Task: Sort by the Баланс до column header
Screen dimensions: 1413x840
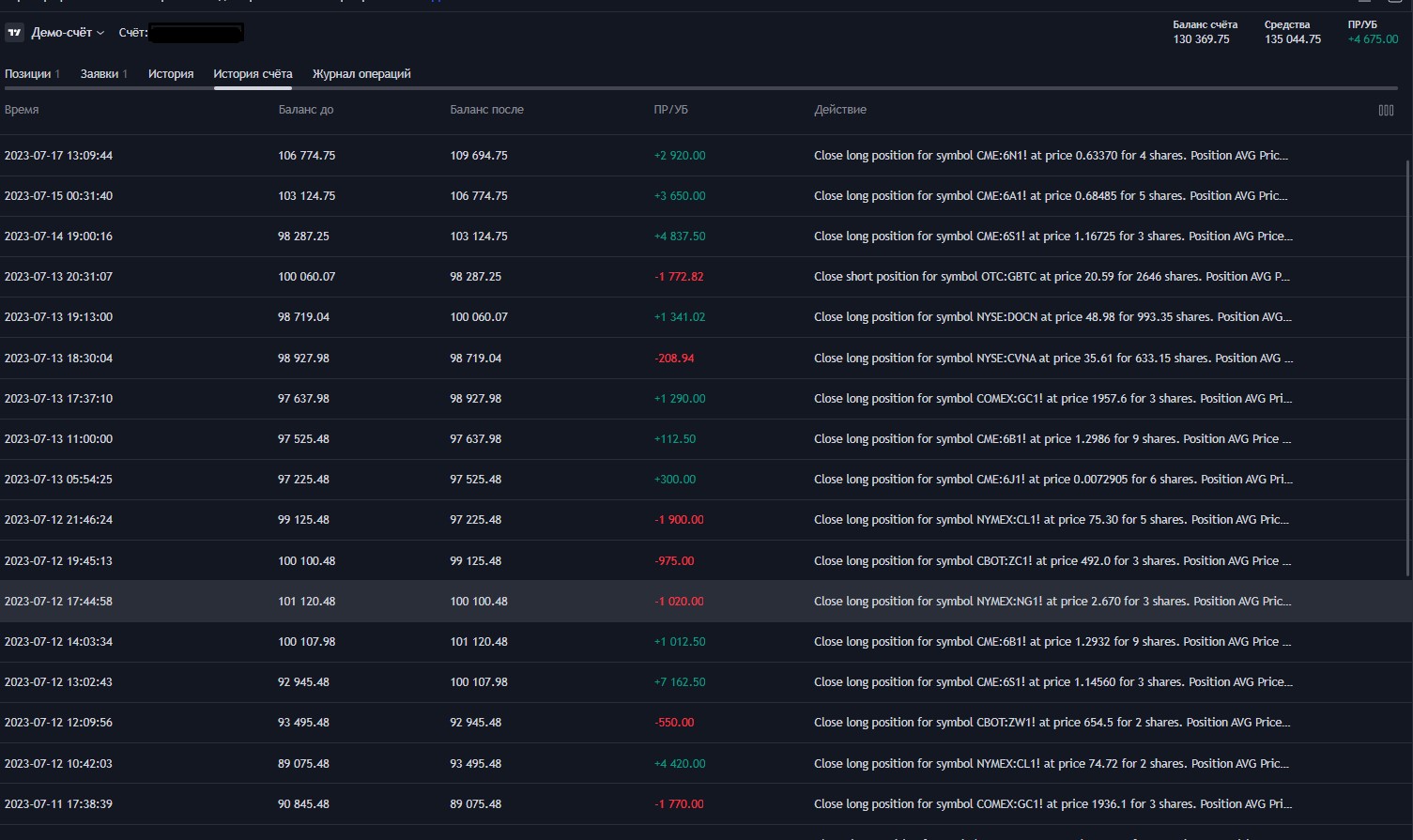Action: [306, 110]
